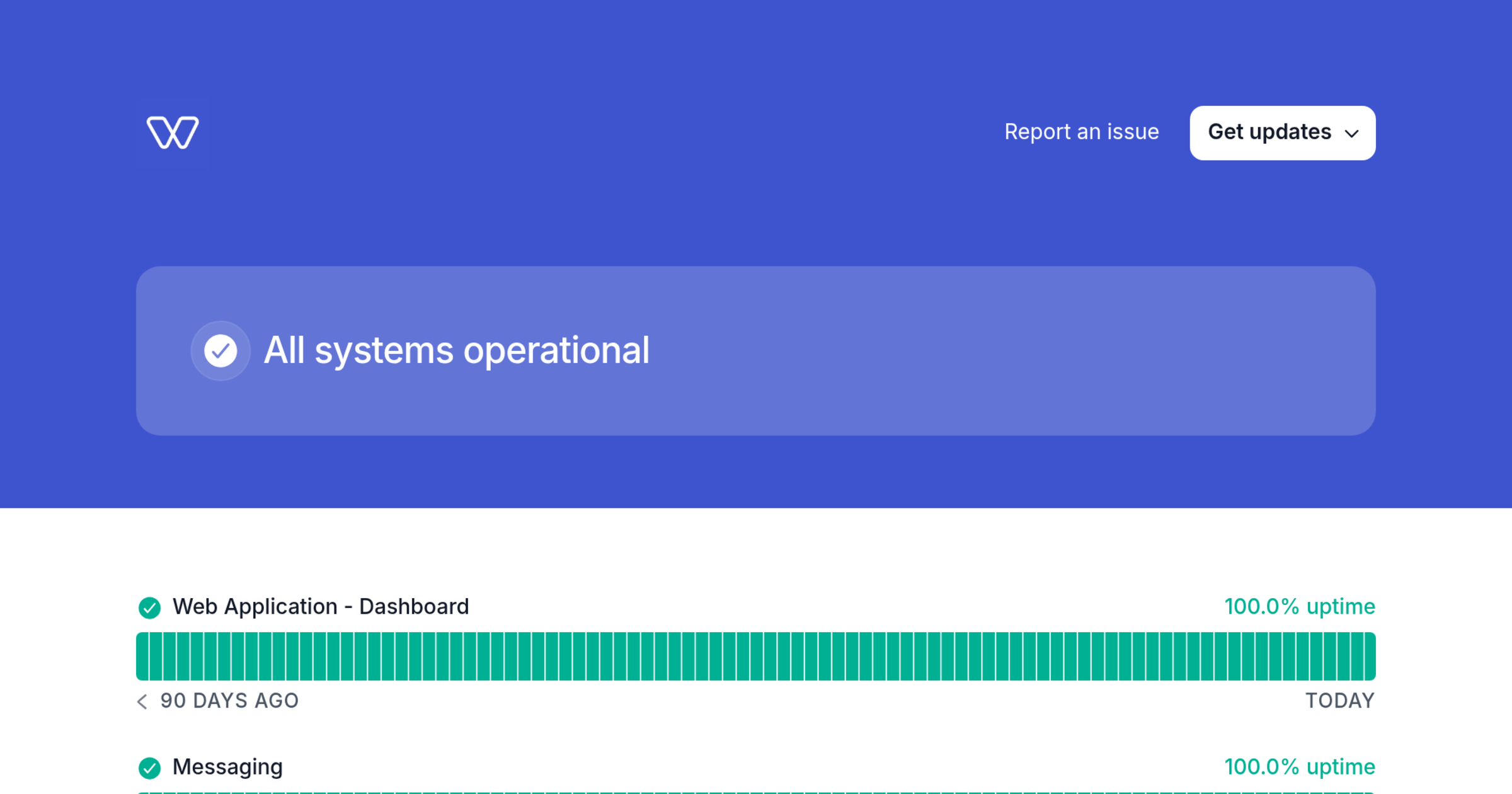Screen dimensions: 1512x794
Task: Open the Report an issue link
Action: click(1081, 132)
